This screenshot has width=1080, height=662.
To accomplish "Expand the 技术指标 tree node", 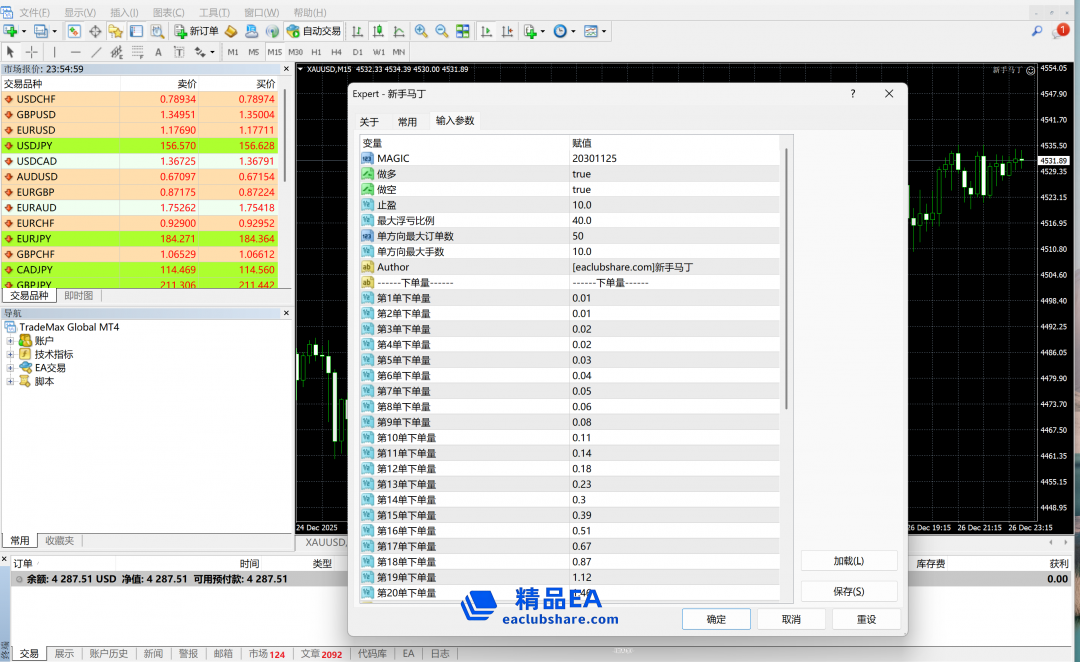I will pyautogui.click(x=11, y=354).
